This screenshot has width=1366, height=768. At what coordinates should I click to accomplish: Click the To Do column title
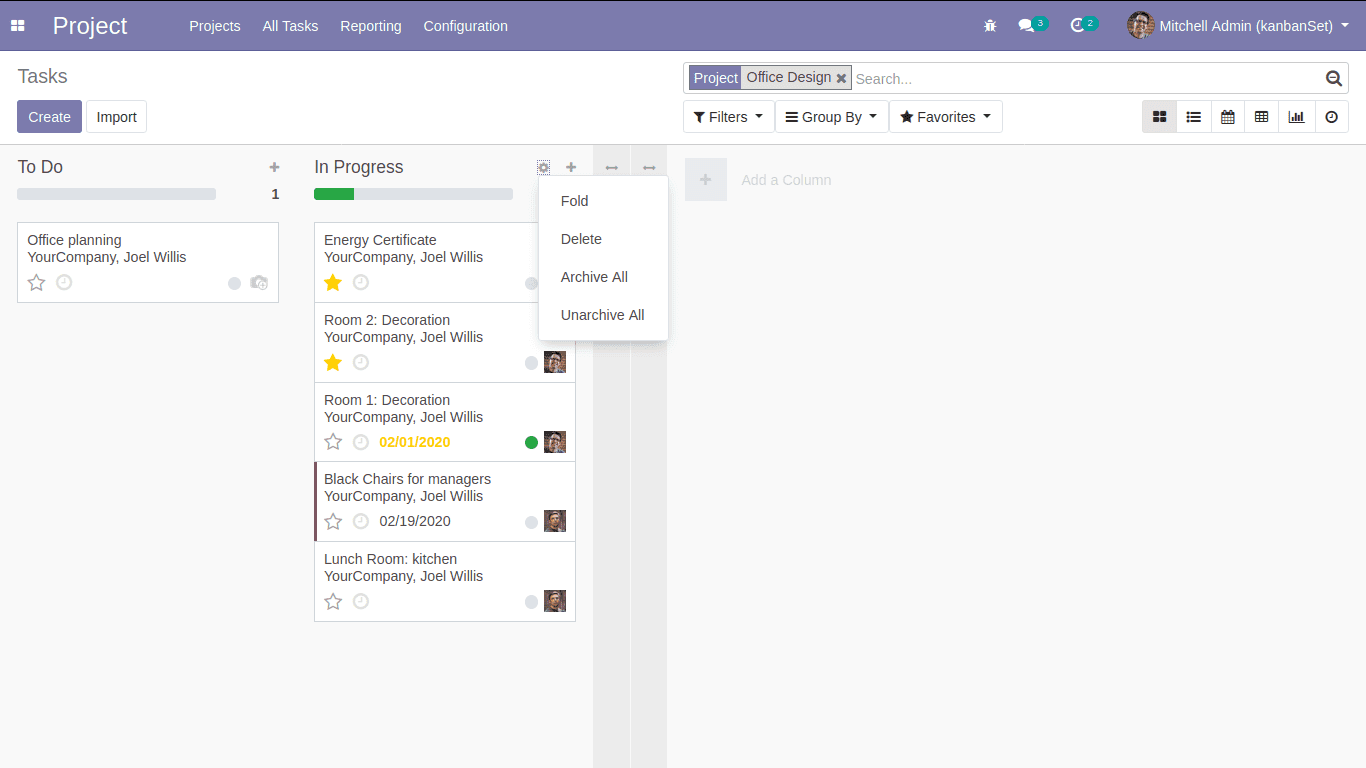point(40,167)
